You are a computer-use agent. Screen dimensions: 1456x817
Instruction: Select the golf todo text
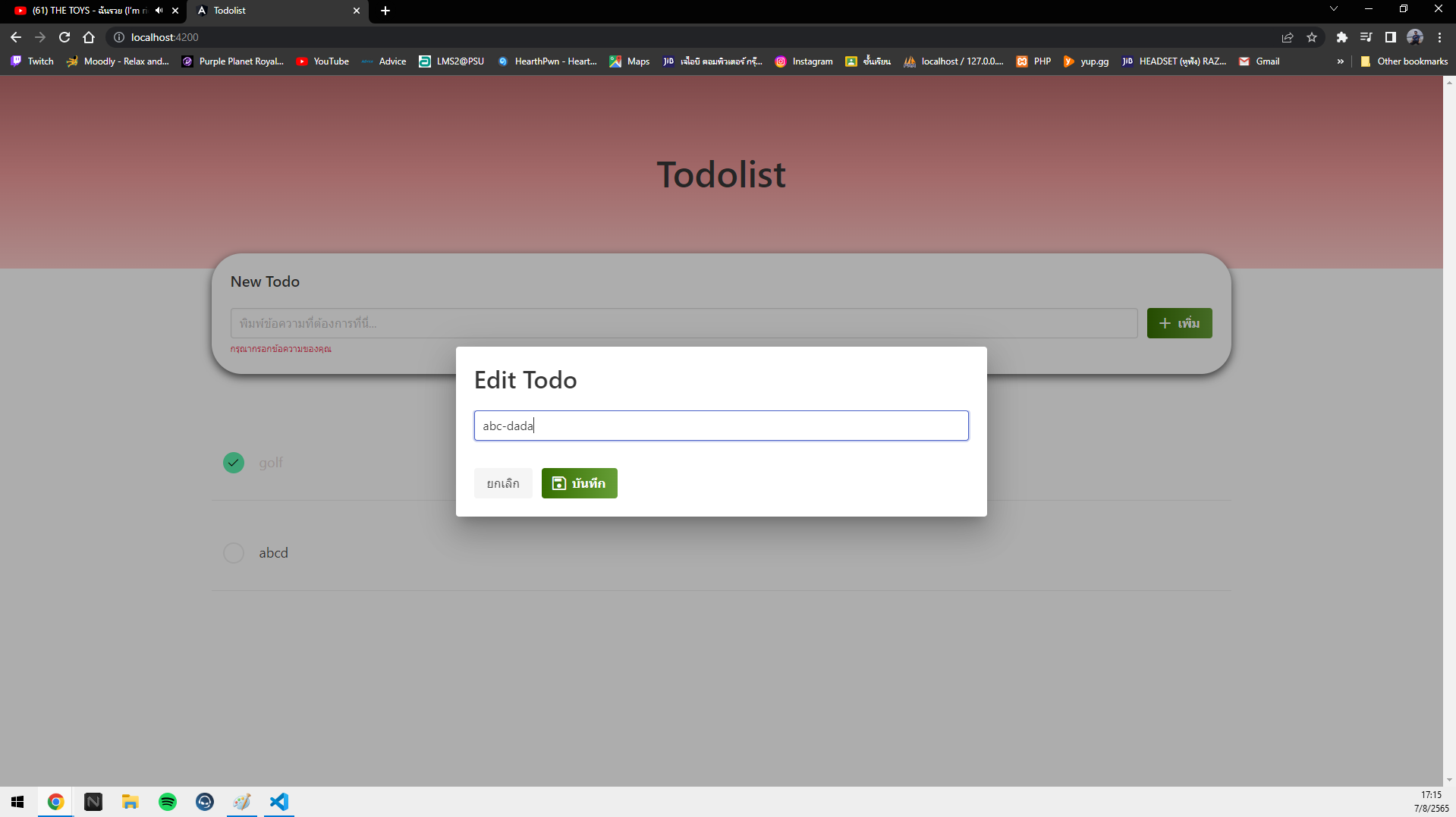271,463
